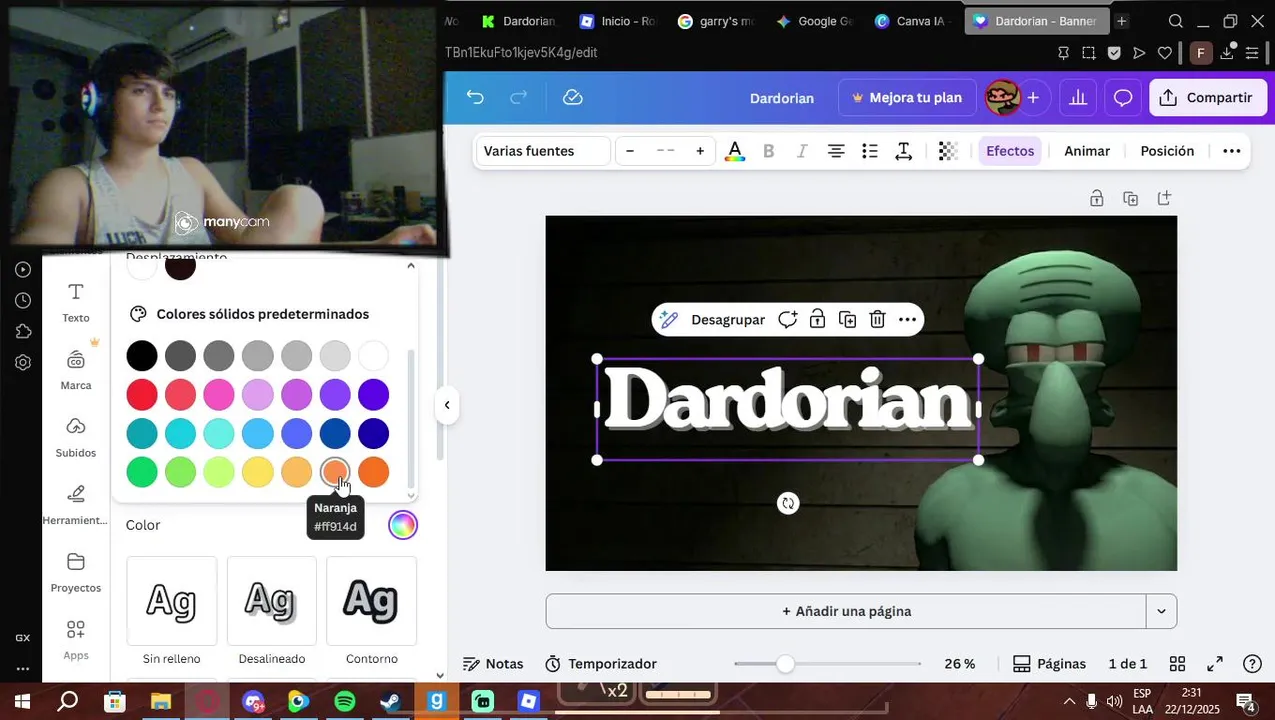Click the rotate handle below text
This screenshot has height=720, width=1275.
coord(788,503)
